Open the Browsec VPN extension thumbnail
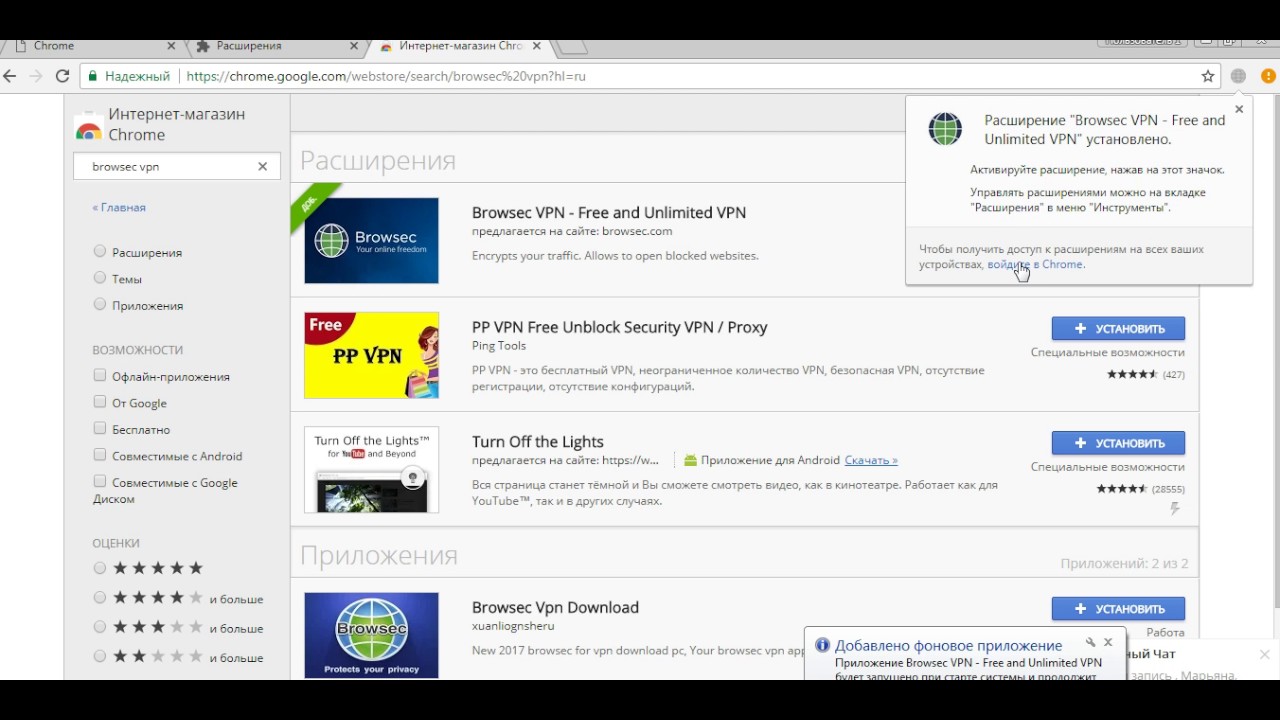The width and height of the screenshot is (1280, 720). 371,240
